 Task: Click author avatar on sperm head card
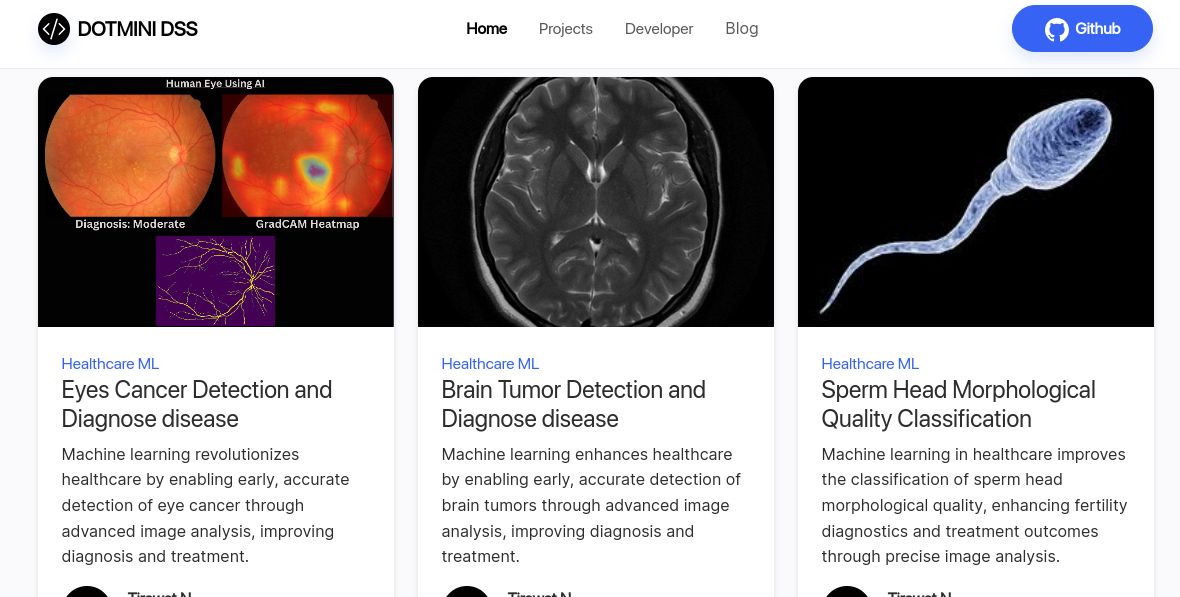tap(847, 591)
